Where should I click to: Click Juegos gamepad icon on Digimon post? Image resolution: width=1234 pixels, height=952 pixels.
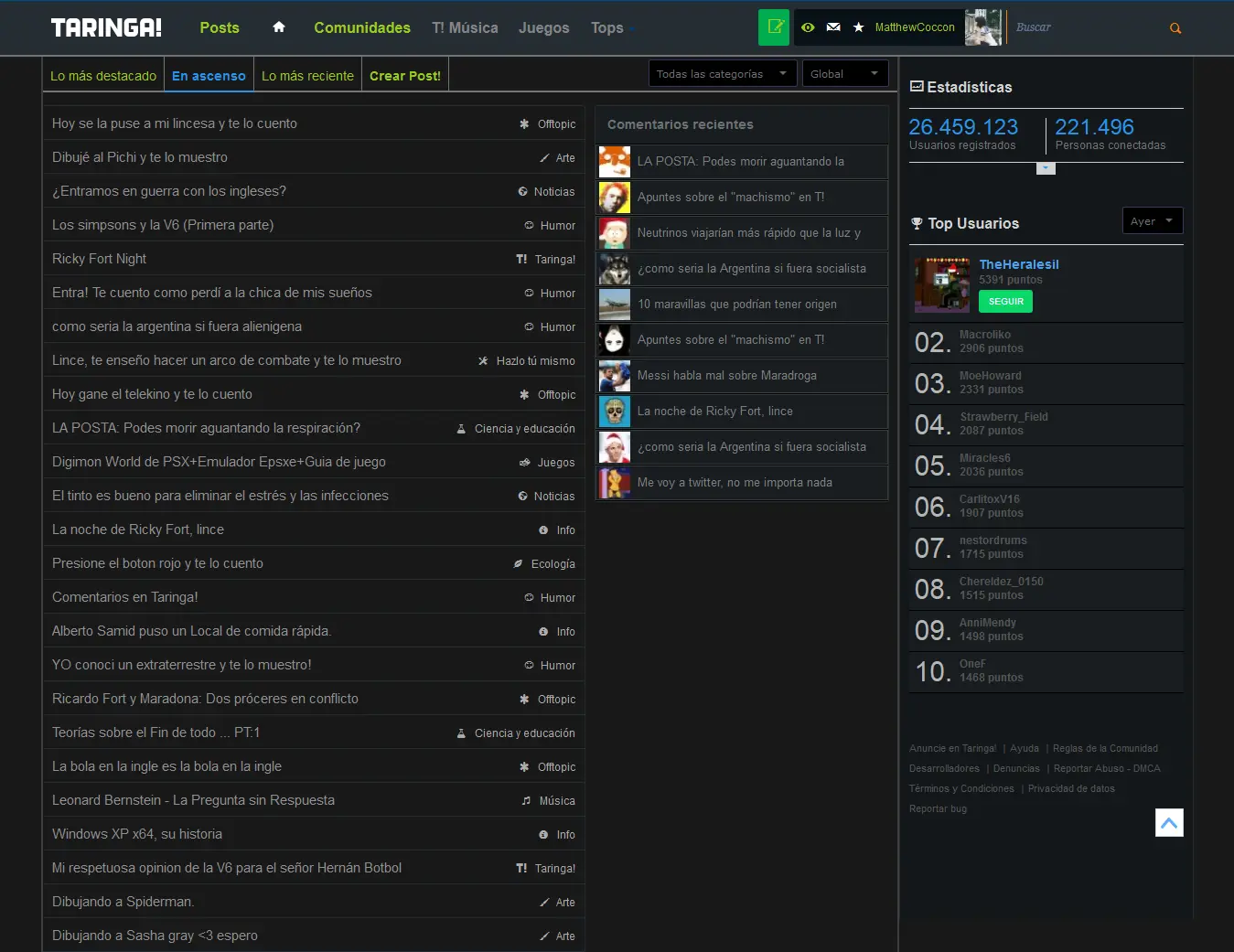pyautogui.click(x=525, y=463)
